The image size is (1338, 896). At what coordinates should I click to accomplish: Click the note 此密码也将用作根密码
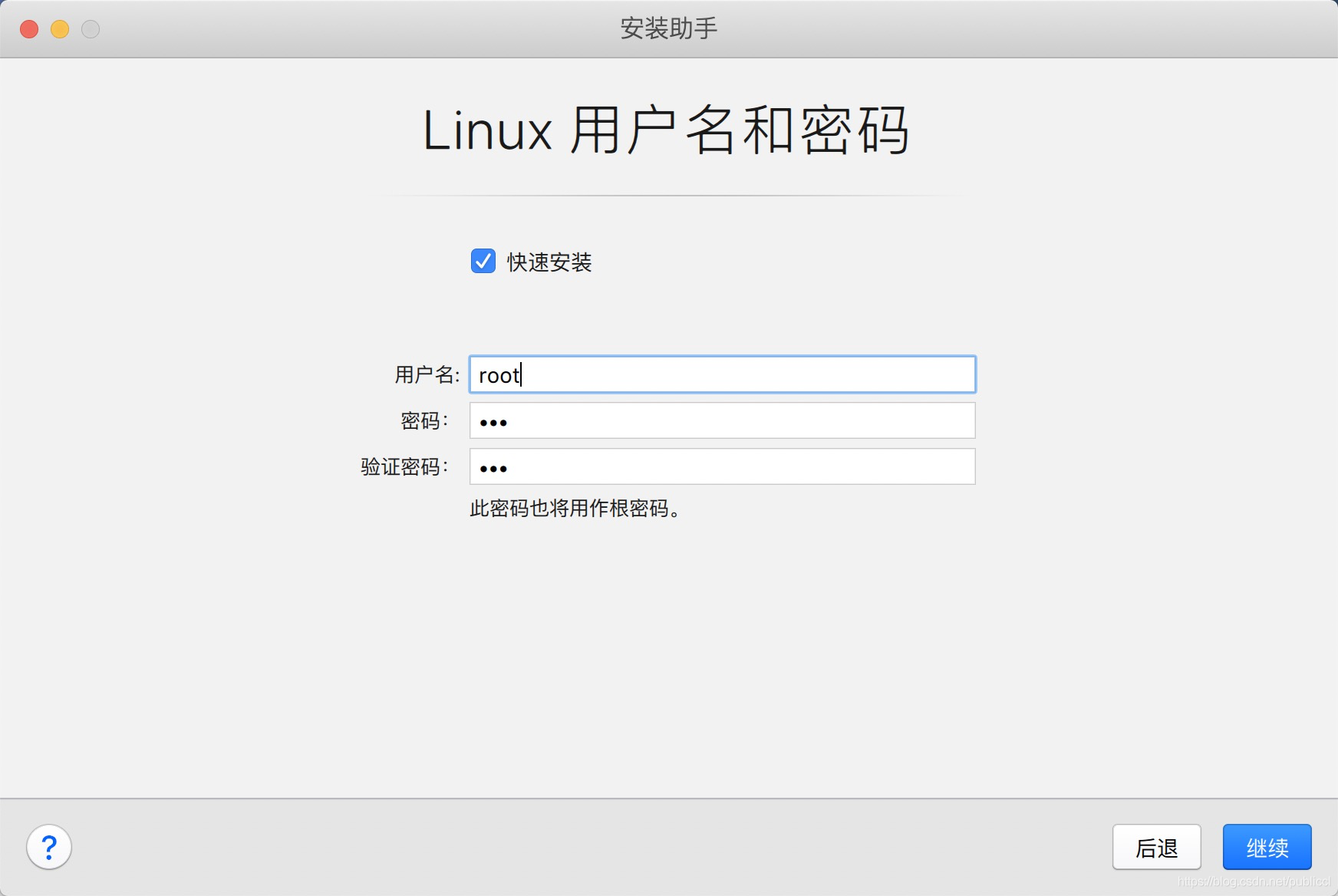pos(575,508)
